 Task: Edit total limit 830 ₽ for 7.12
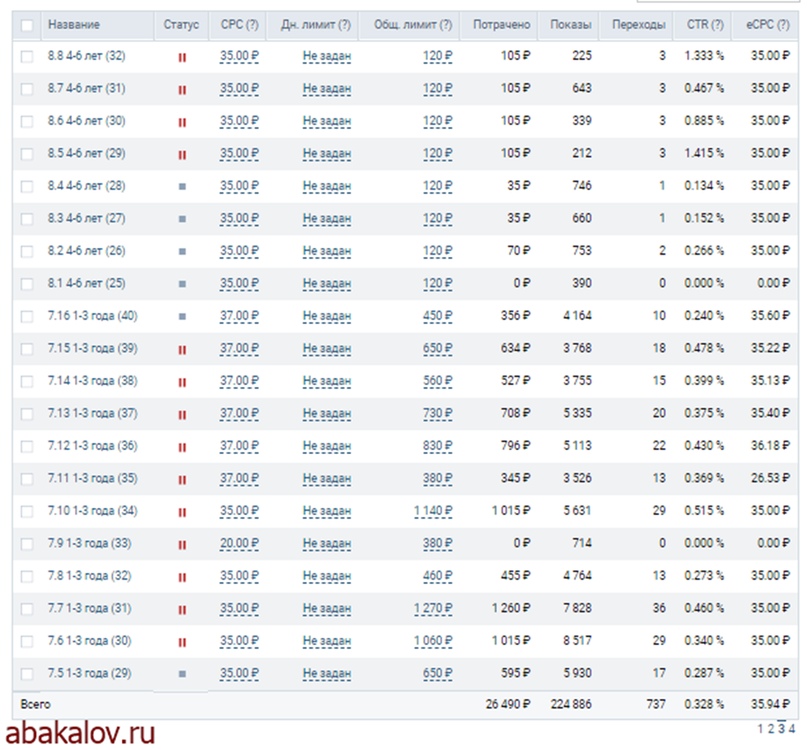[x=437, y=446]
